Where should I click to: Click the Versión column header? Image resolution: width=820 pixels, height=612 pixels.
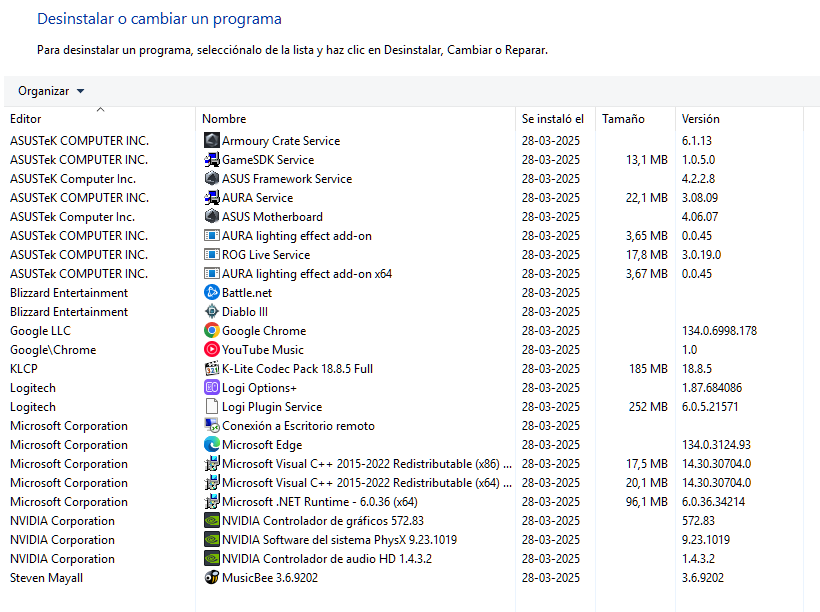tap(700, 119)
